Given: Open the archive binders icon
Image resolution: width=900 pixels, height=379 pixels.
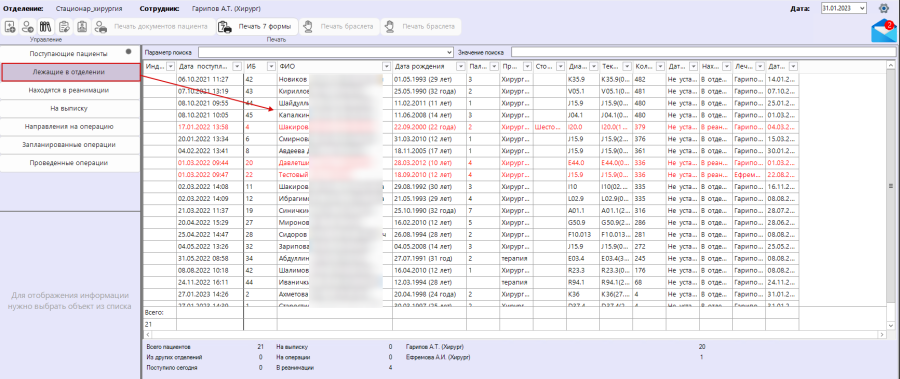Looking at the screenshot, I should [46, 26].
